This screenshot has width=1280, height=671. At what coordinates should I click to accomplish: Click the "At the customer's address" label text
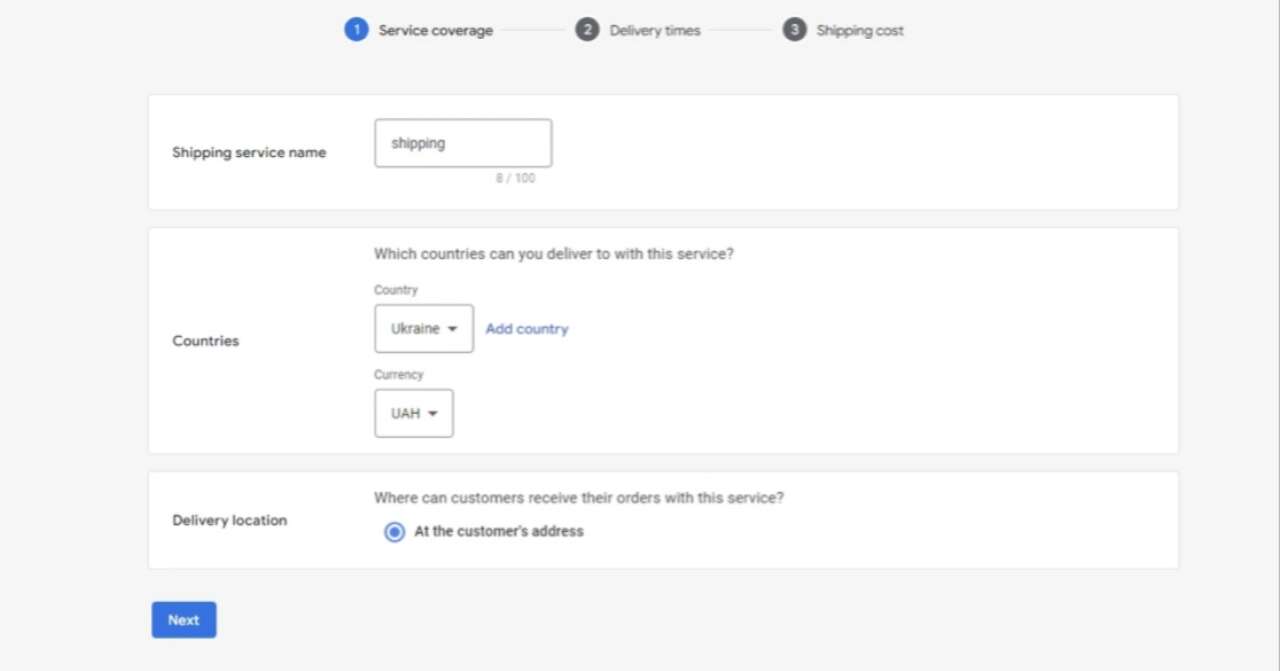[499, 532]
